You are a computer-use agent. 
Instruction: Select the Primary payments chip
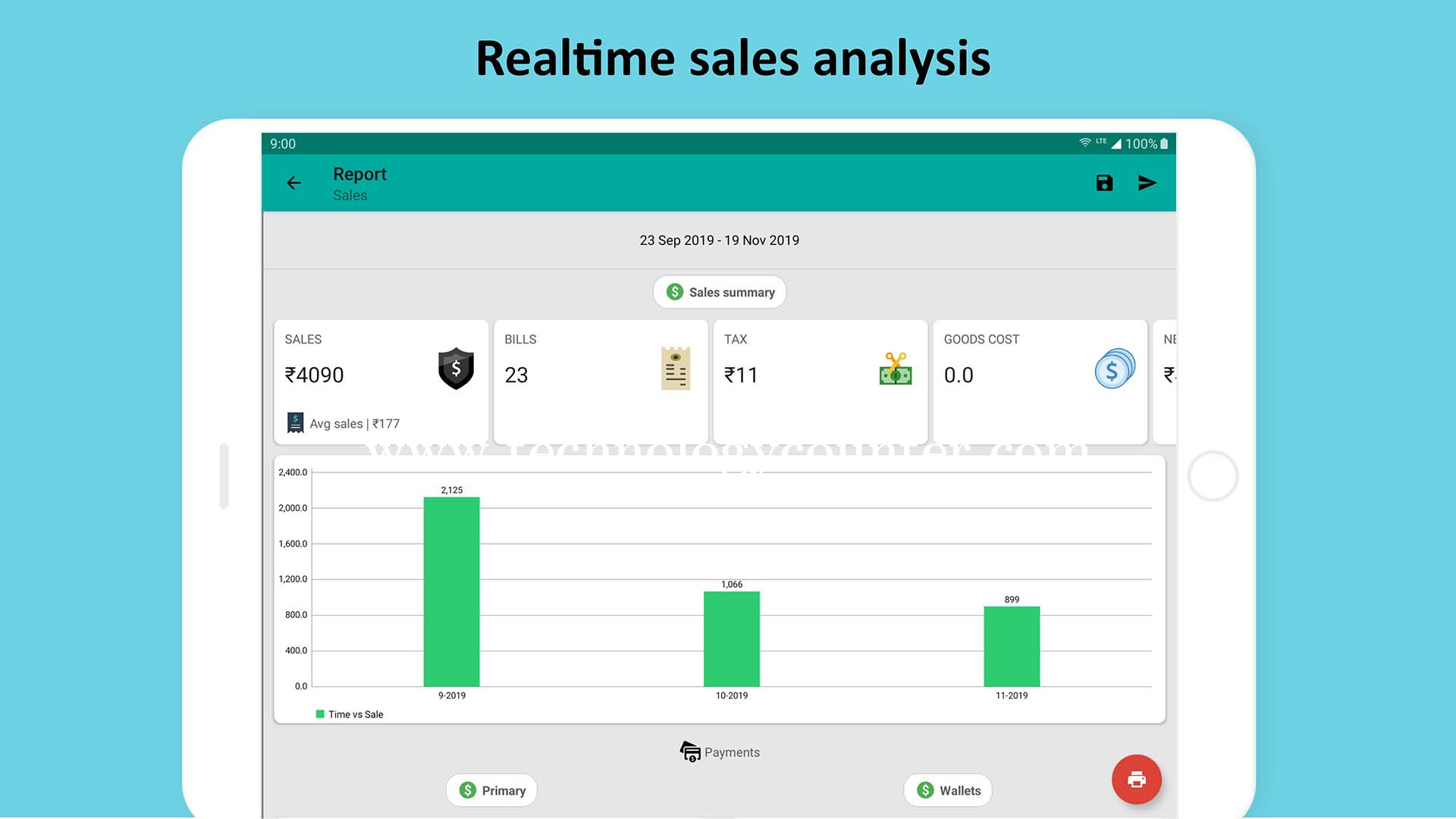pyautogui.click(x=491, y=790)
